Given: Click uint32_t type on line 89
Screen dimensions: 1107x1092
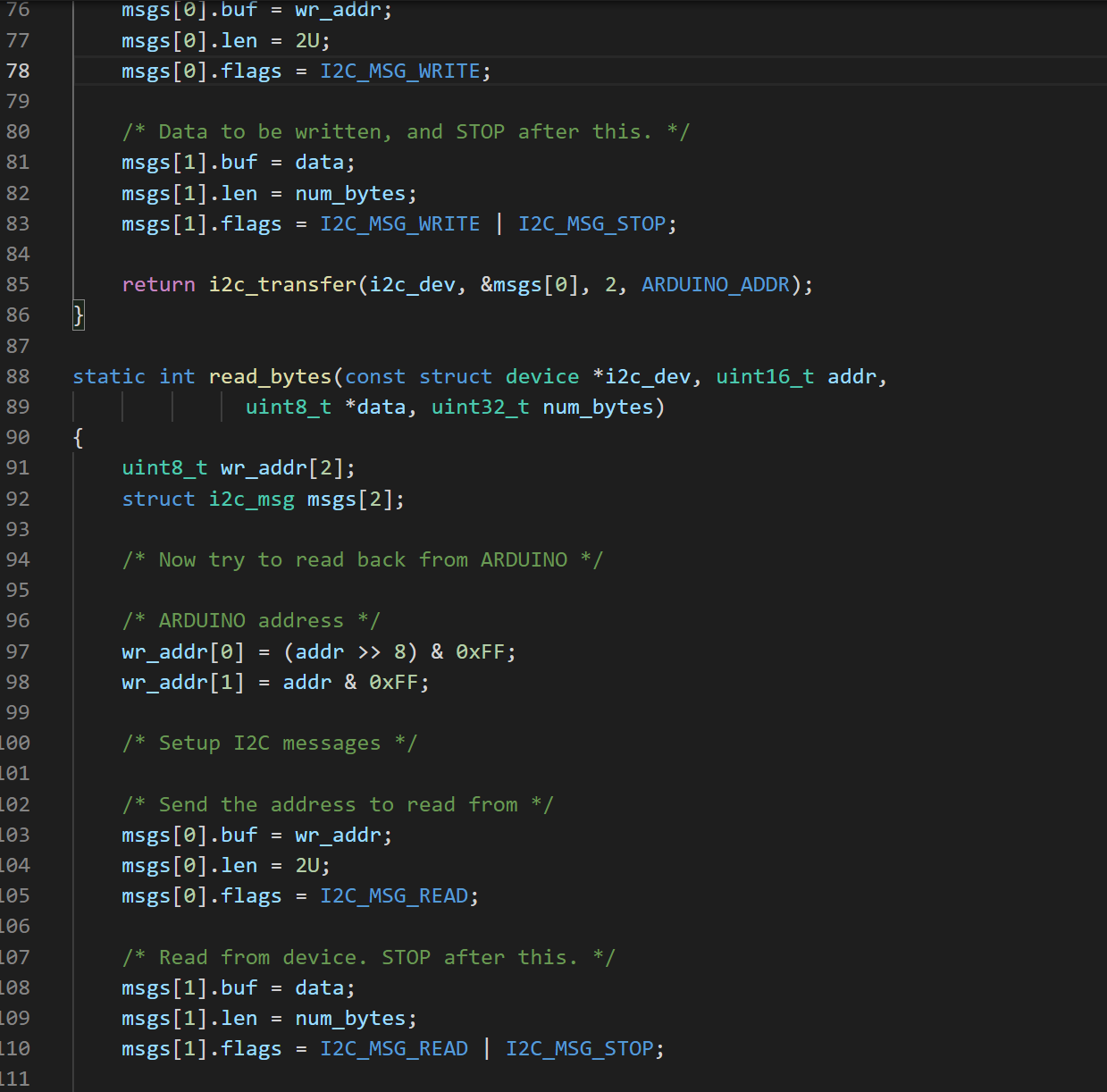Looking at the screenshot, I should [481, 407].
